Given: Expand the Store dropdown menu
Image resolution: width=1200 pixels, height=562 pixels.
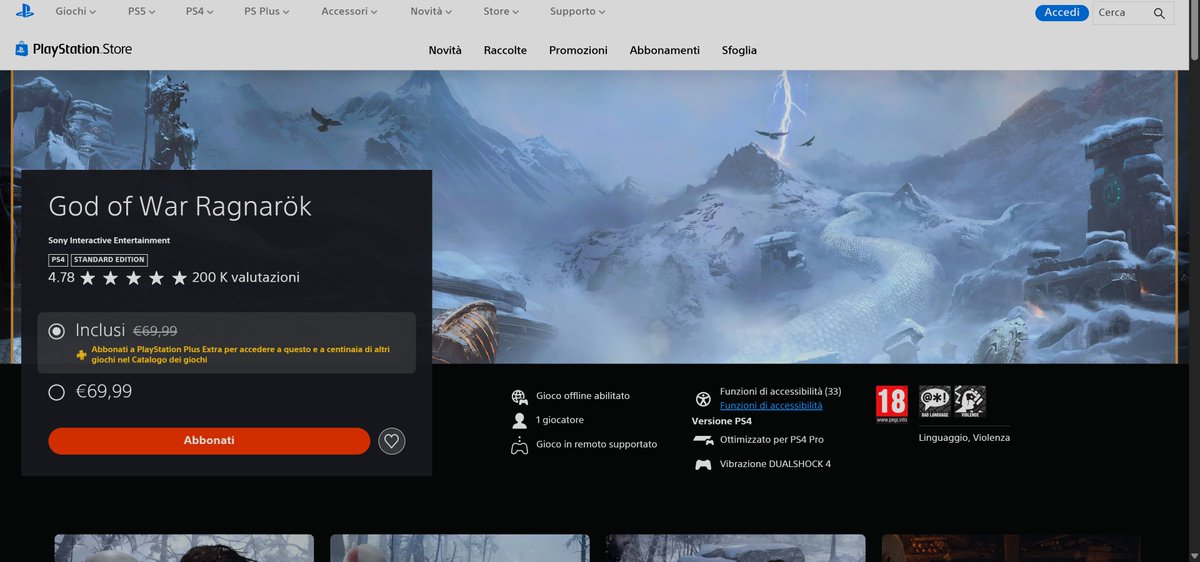Looking at the screenshot, I should tap(501, 12).
